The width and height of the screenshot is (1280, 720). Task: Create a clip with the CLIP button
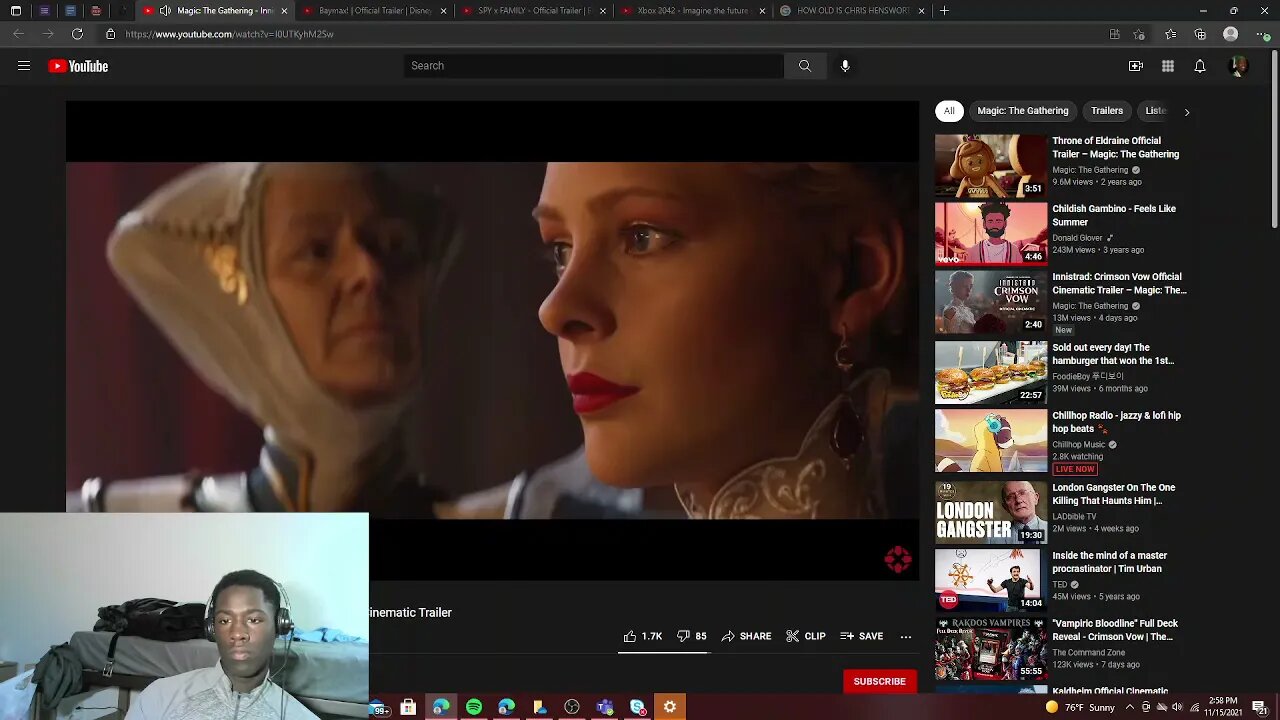tap(806, 636)
